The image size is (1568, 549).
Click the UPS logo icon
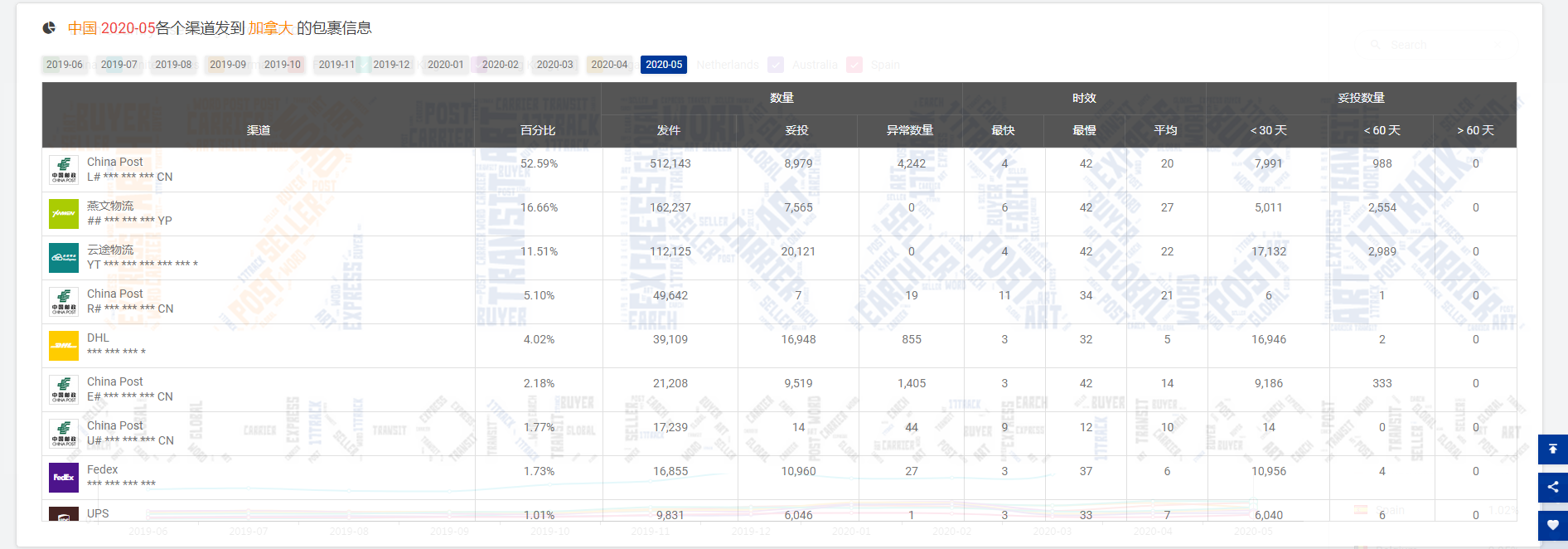click(x=64, y=514)
